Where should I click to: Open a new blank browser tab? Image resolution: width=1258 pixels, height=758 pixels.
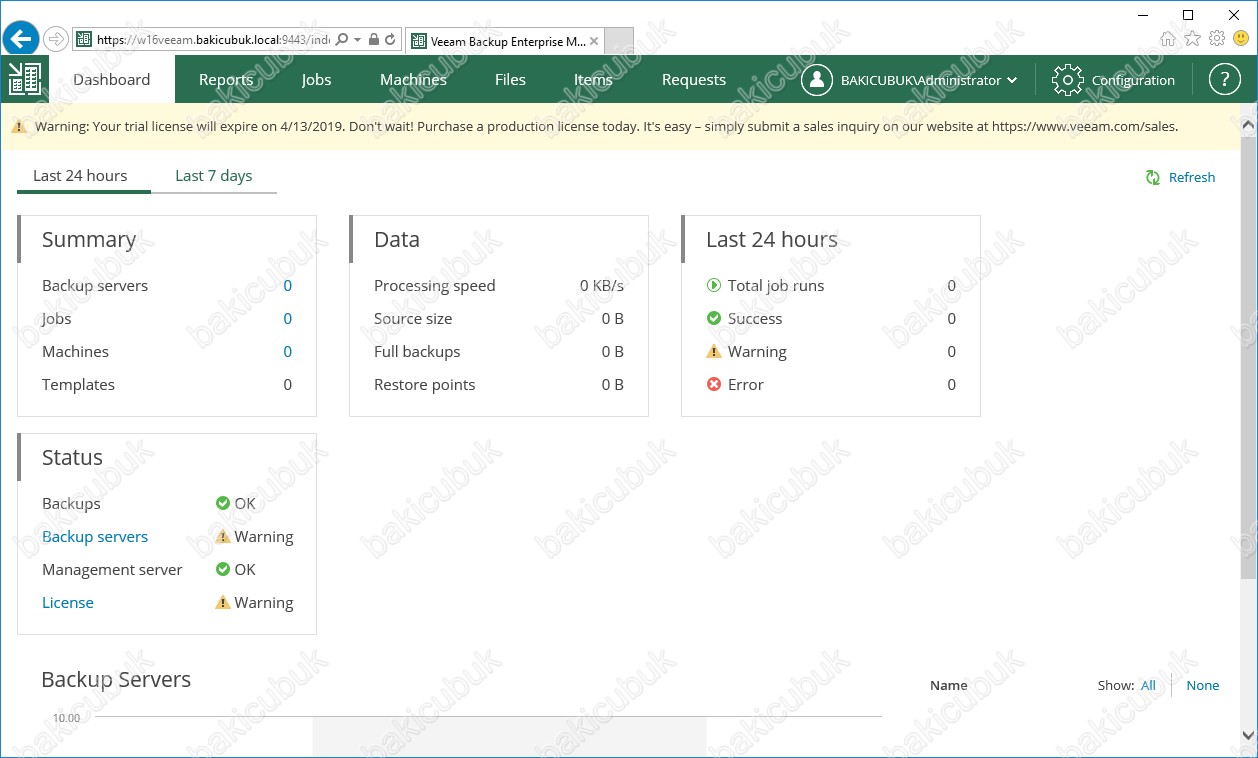pyautogui.click(x=619, y=41)
